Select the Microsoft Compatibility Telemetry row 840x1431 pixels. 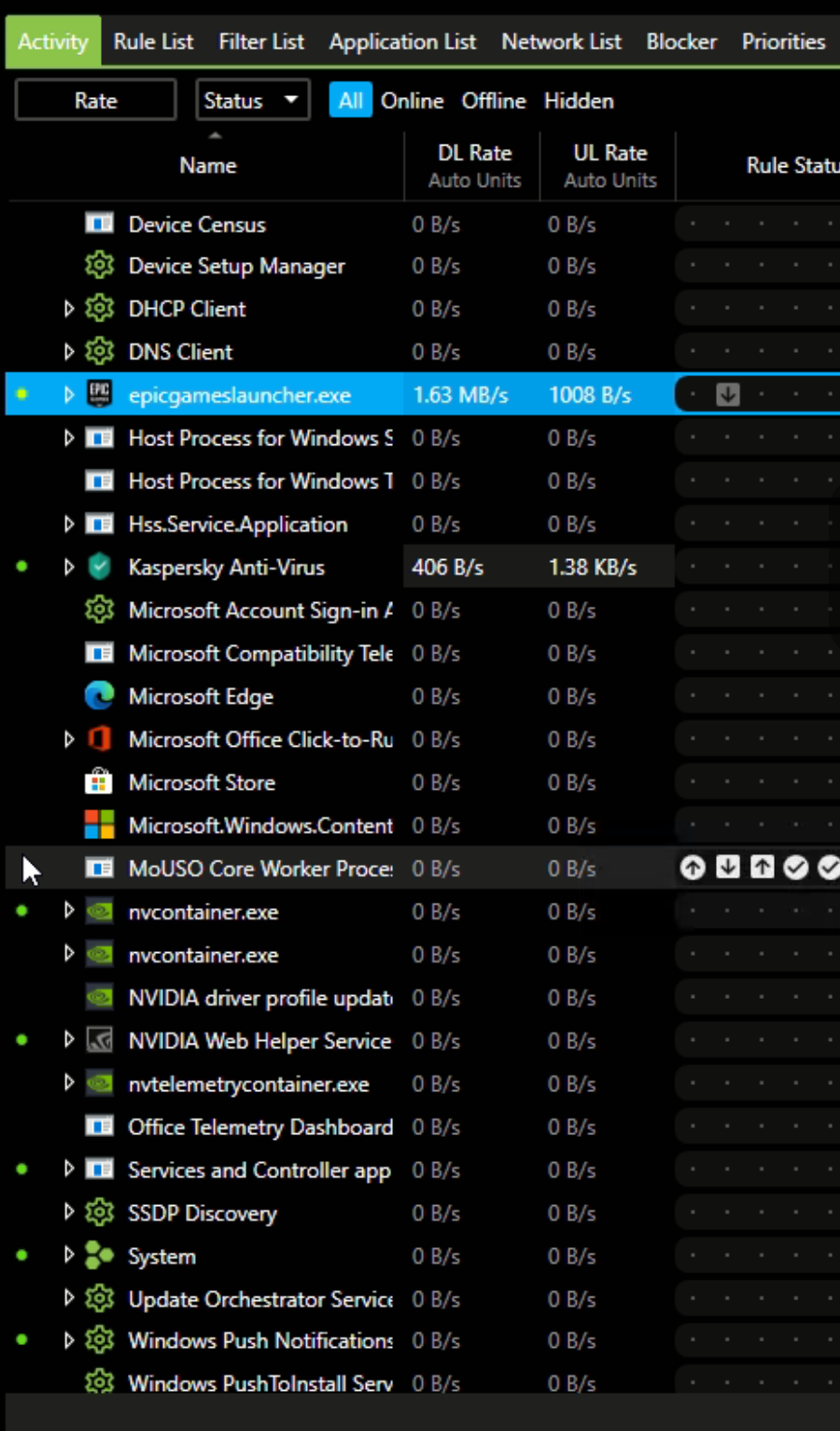click(x=422, y=653)
